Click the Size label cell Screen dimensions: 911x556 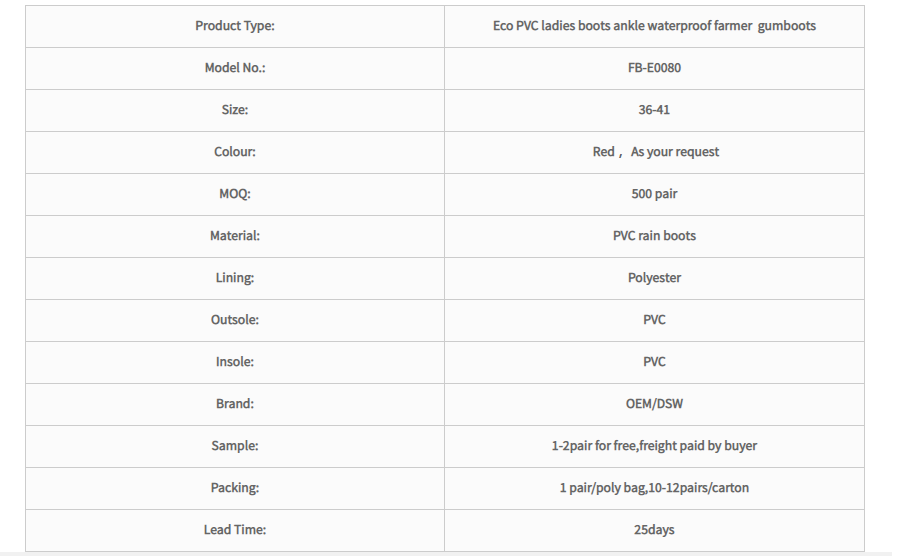coord(235,110)
